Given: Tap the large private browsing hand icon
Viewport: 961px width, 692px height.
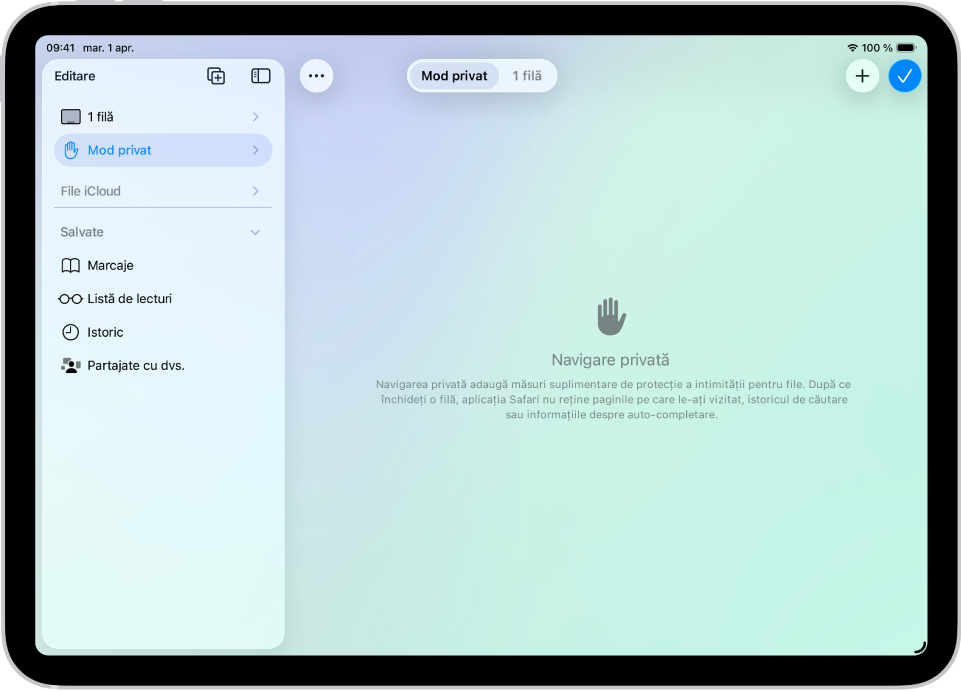Looking at the screenshot, I should tap(611, 317).
